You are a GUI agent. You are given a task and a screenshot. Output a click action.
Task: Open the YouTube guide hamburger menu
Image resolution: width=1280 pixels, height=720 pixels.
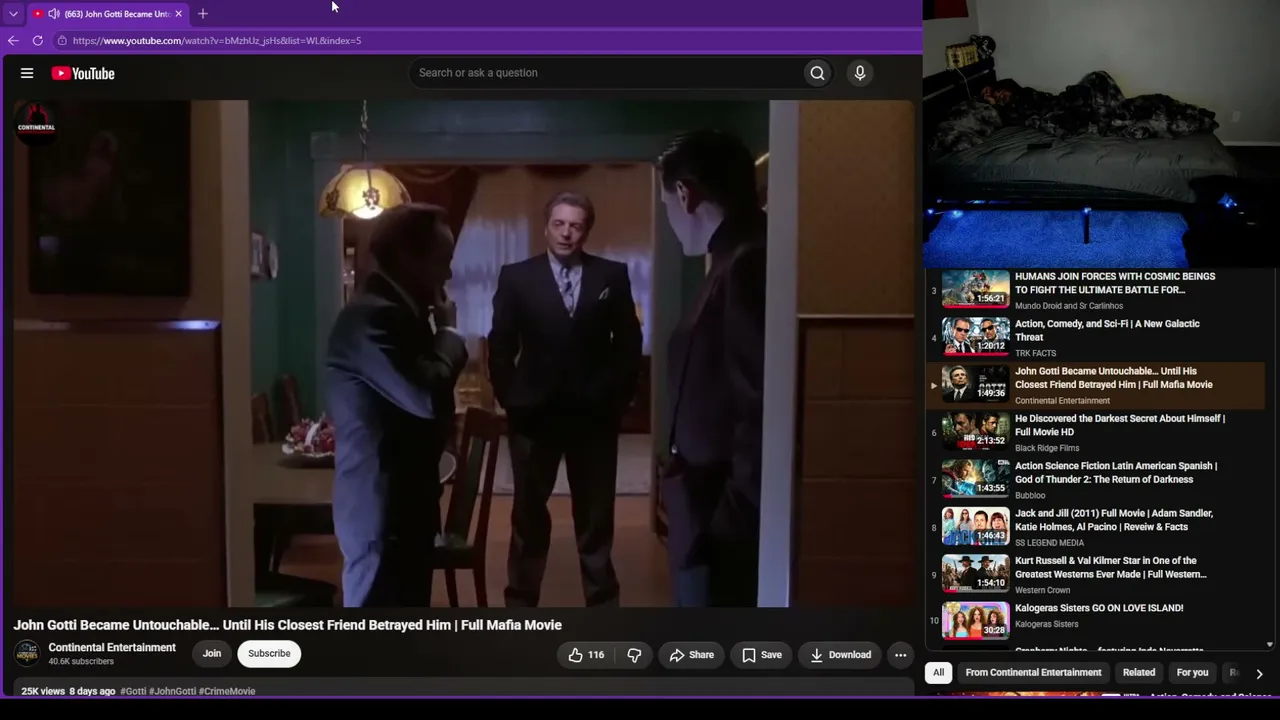point(27,73)
